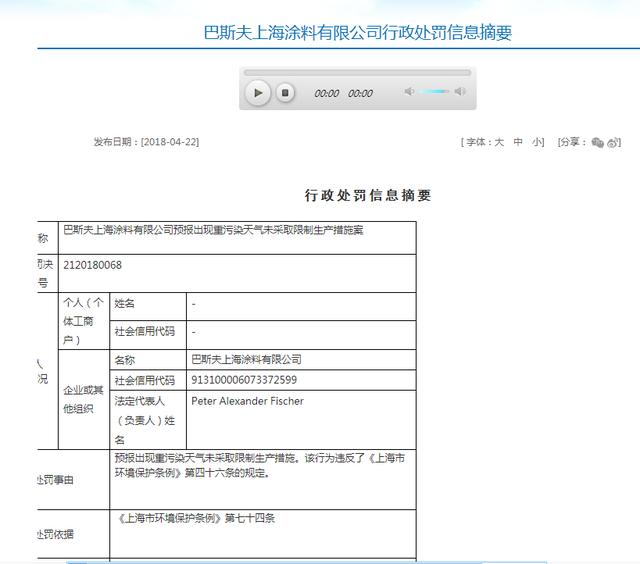Select the credit code 913100006073372599

(x=244, y=380)
